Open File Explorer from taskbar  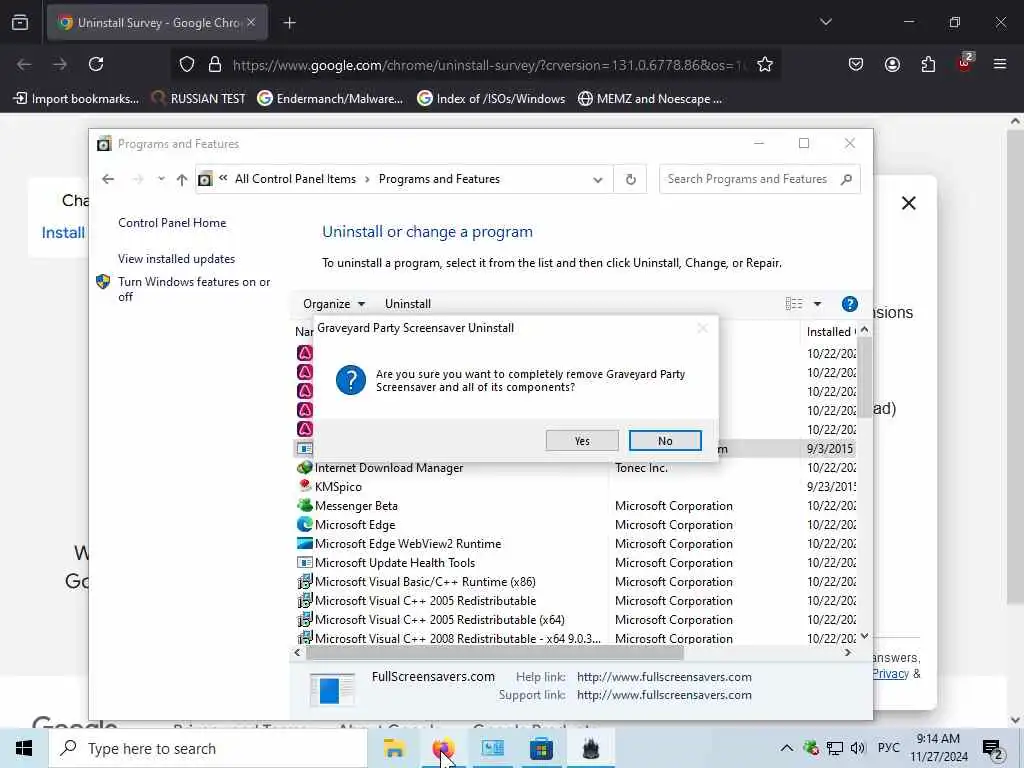[x=394, y=748]
